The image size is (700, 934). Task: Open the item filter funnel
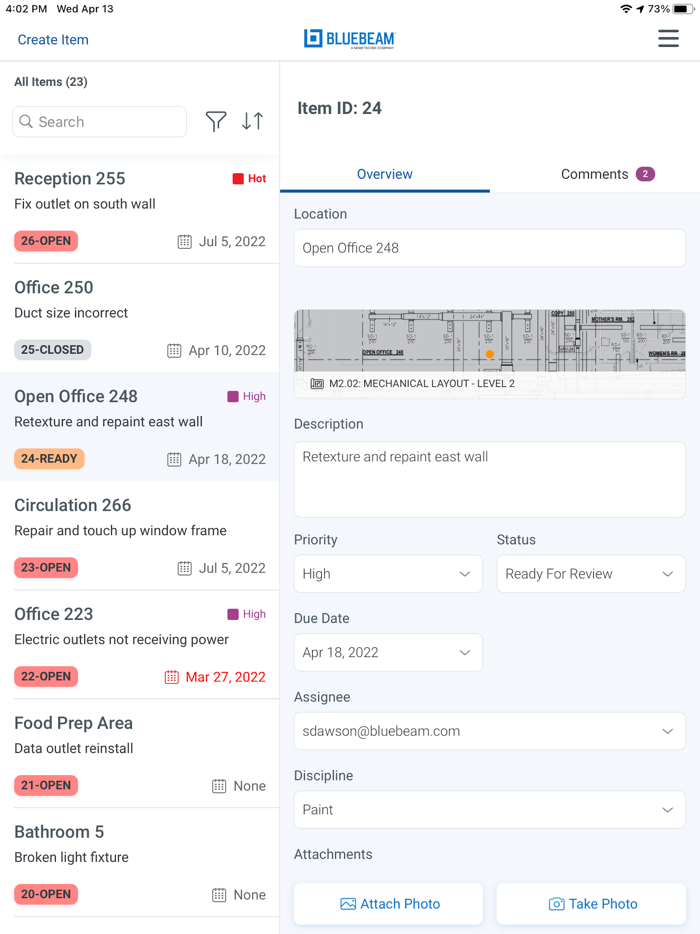(216, 122)
